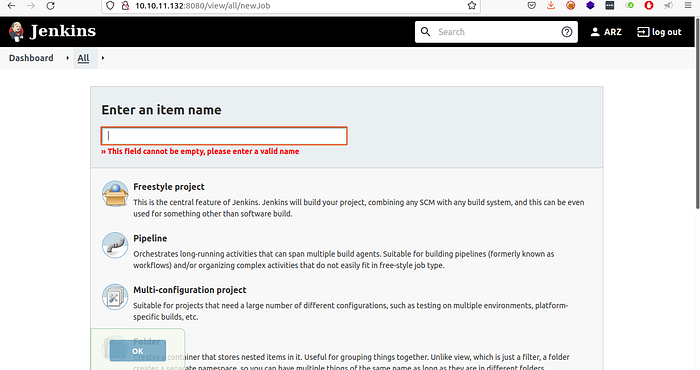Select the Pipeline project icon
700x370 pixels.
click(115, 245)
